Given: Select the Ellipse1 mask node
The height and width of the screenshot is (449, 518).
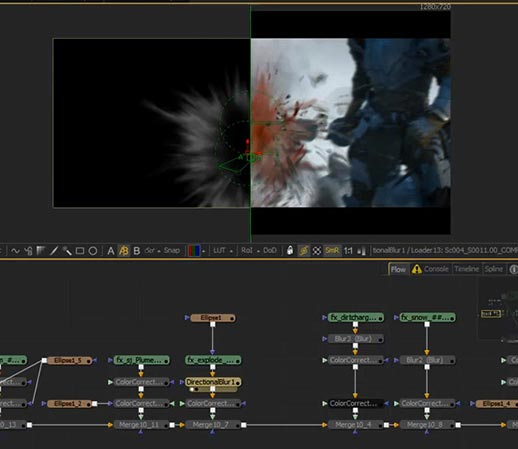Looking at the screenshot, I should click(x=213, y=318).
